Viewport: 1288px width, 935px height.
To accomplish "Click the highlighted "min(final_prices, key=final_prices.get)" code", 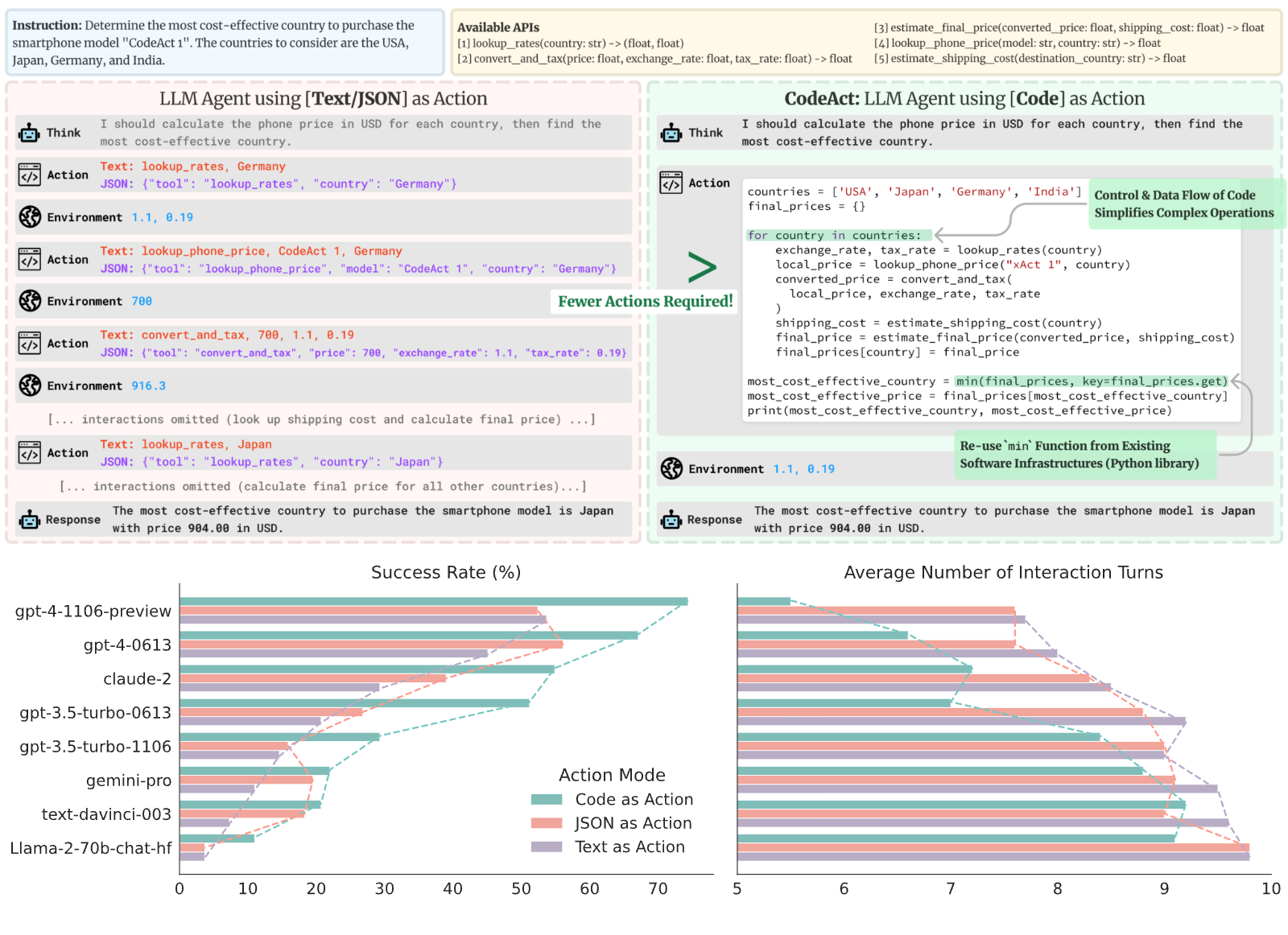I will coord(1092,381).
